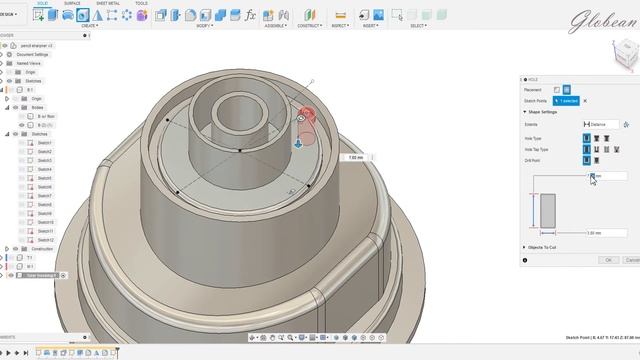This screenshot has height=360, width=640.
Task: Choose angled drill point option
Action: [597, 160]
